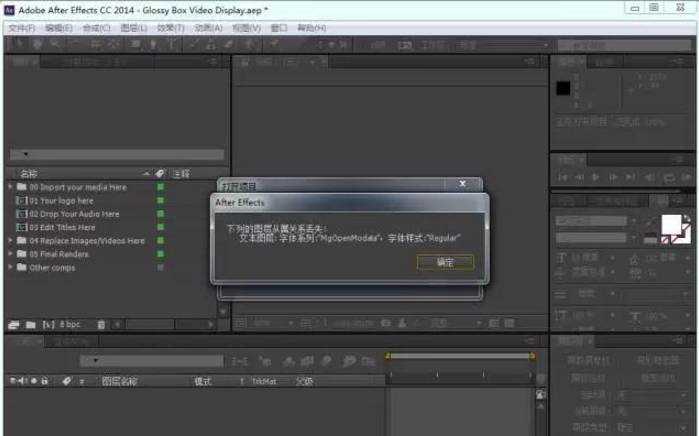
Task: Select the Zoom tool in toolbar
Action: [x=55, y=44]
